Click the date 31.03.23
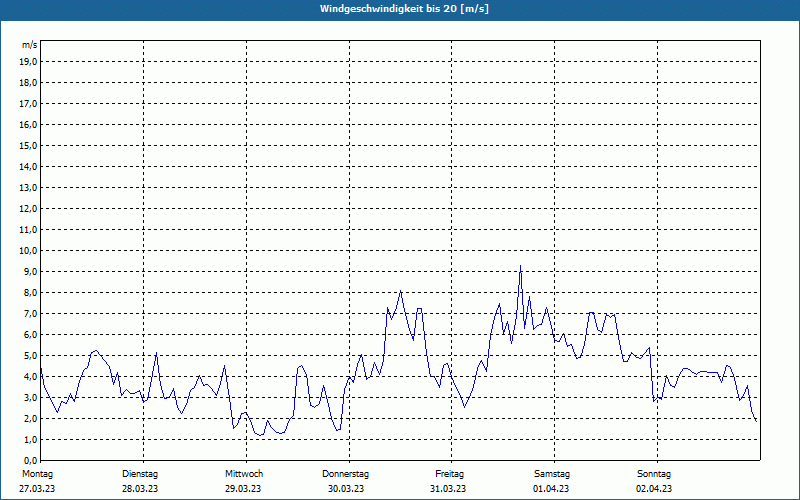The image size is (800, 500). pyautogui.click(x=448, y=489)
